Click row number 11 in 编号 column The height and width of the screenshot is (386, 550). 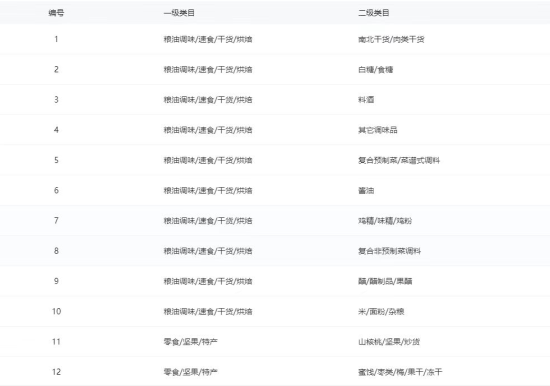[x=56, y=341]
